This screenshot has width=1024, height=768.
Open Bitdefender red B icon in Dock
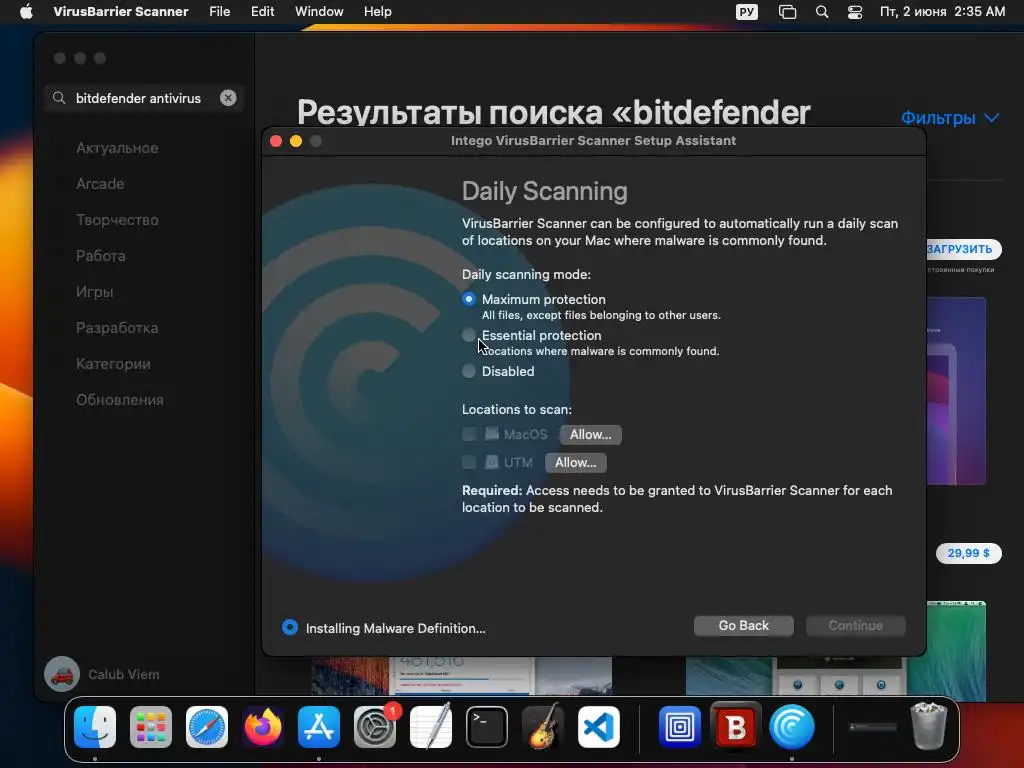[x=735, y=727]
